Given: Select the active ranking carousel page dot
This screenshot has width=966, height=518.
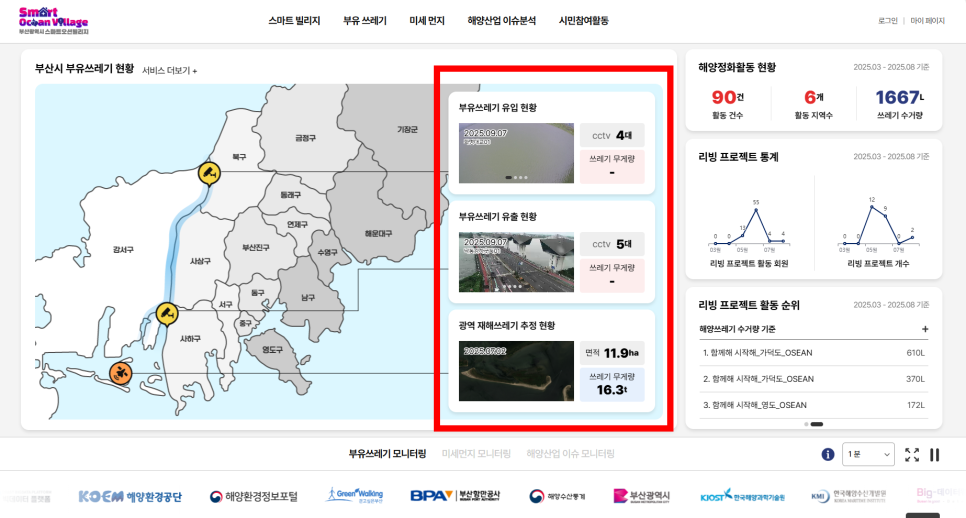Looking at the screenshot, I should coord(817,424).
